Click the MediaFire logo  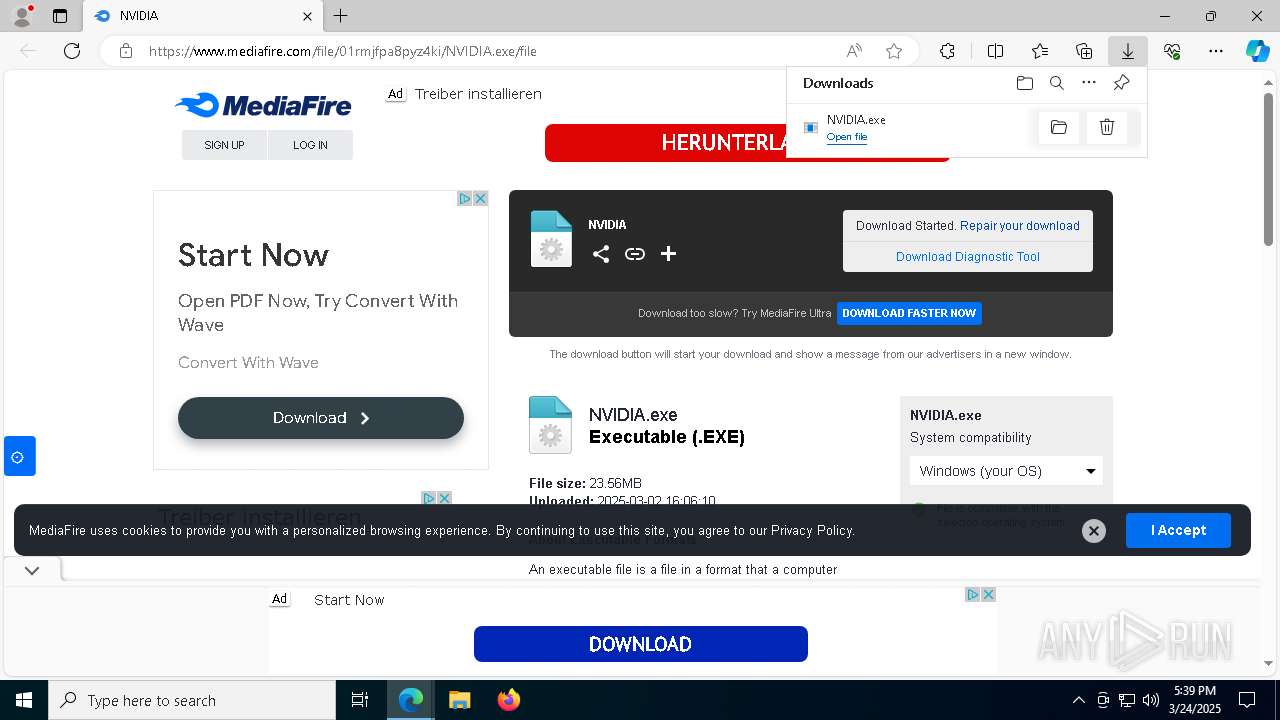(x=263, y=105)
